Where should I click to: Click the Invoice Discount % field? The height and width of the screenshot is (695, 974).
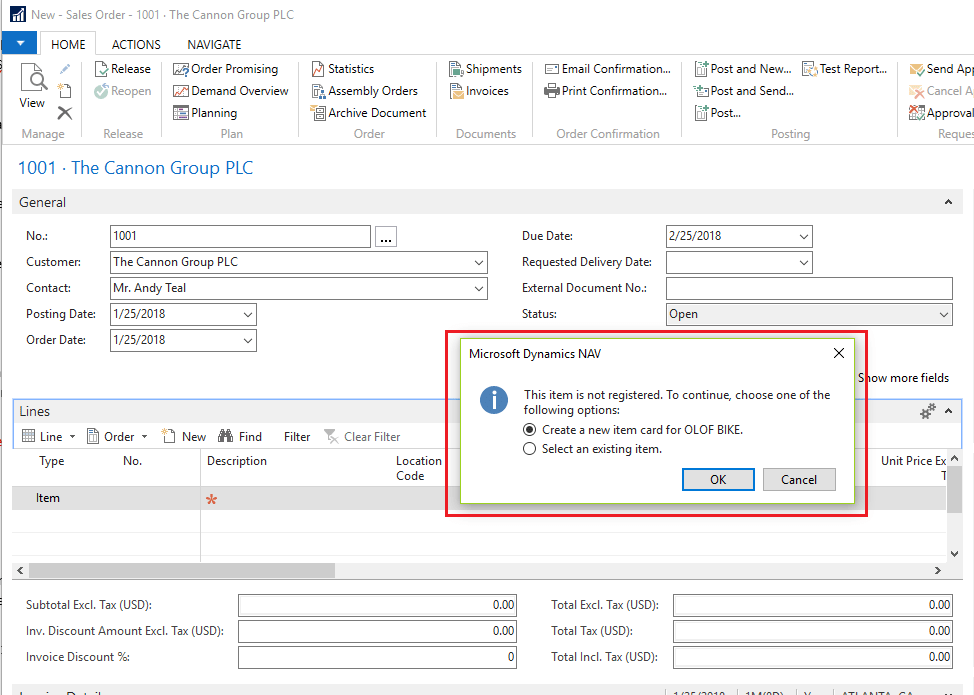[377, 657]
